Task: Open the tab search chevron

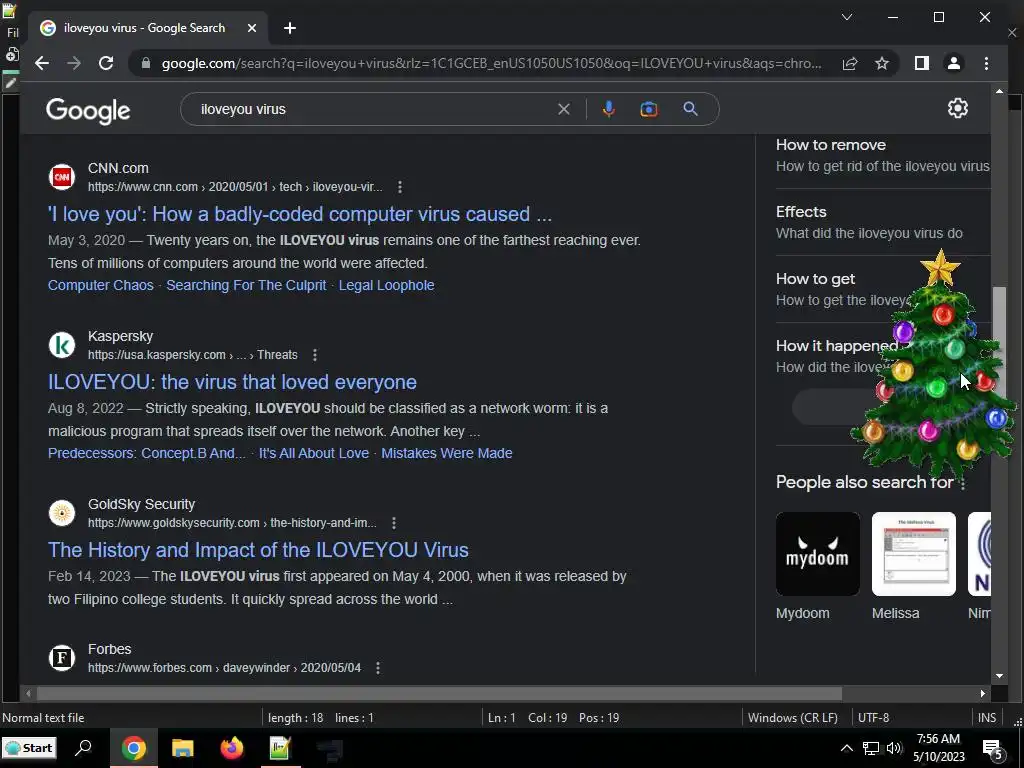Action: tap(847, 17)
